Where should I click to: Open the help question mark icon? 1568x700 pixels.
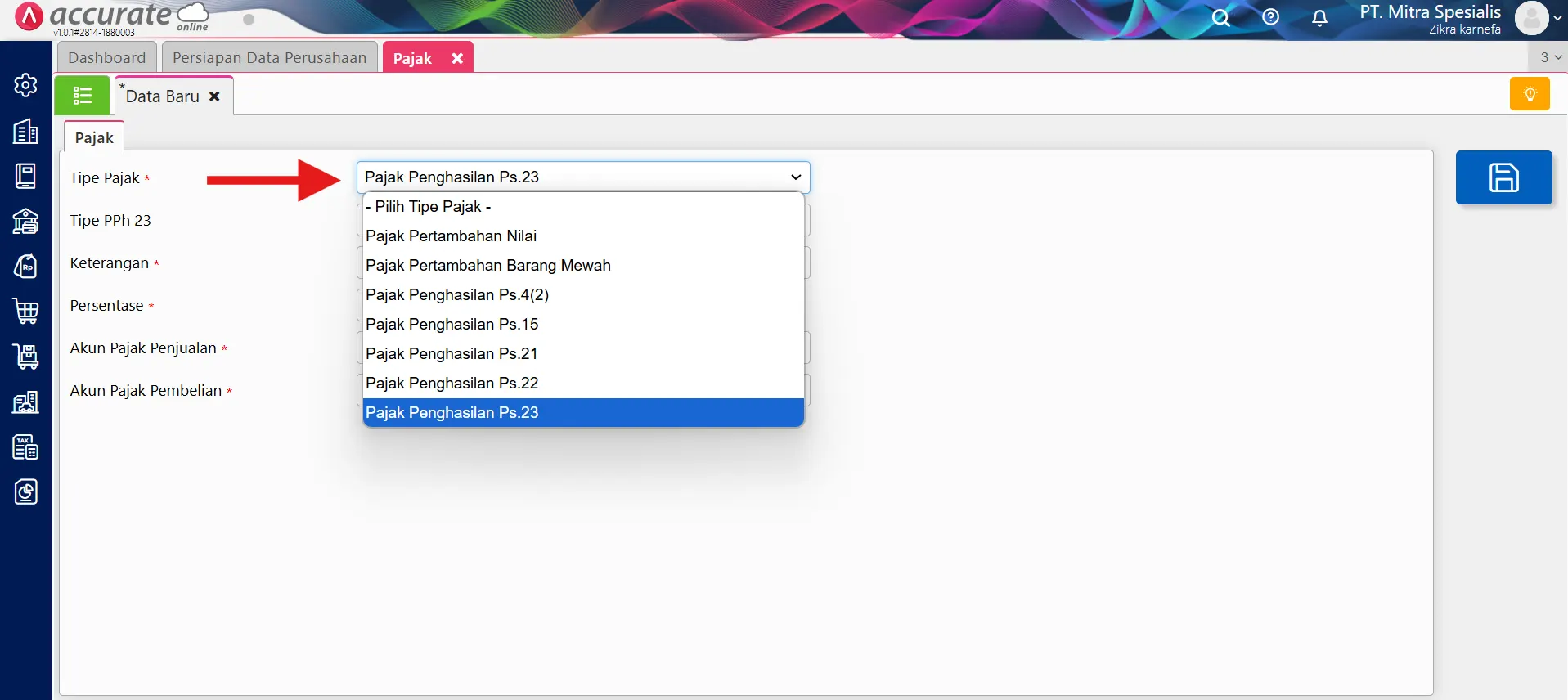pos(1270,17)
